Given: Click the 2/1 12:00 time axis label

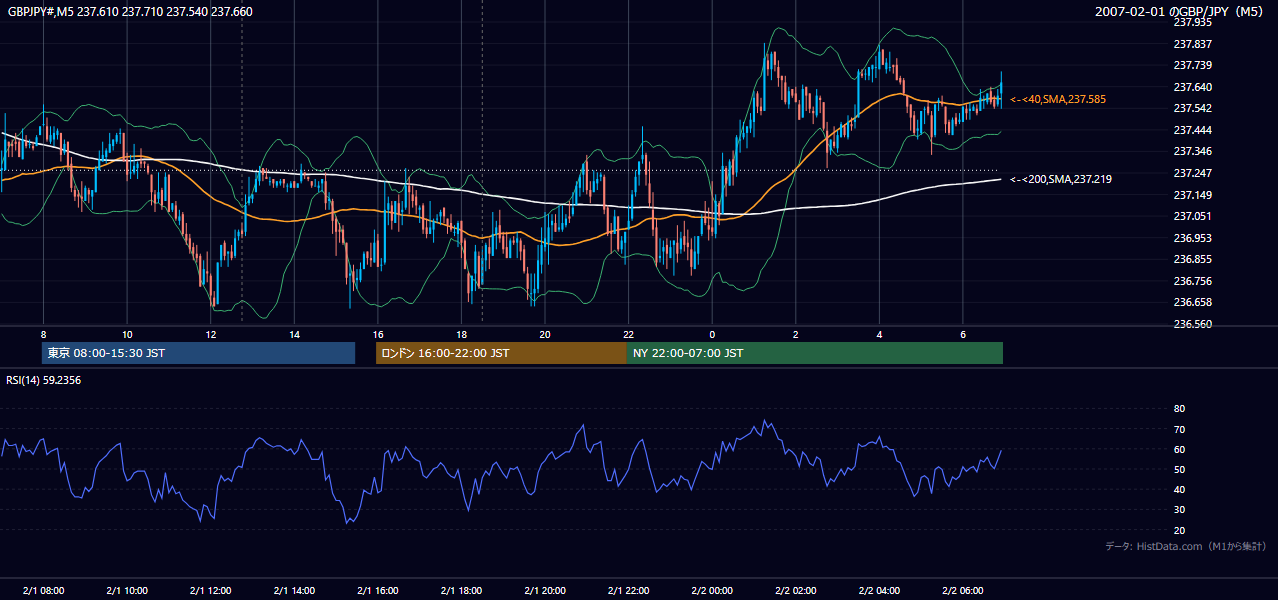Looking at the screenshot, I should coord(210,590).
